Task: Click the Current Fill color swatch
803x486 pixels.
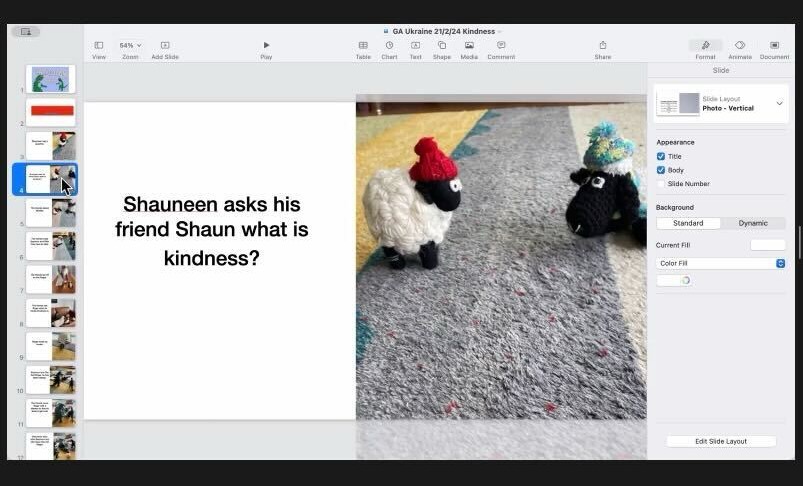Action: tap(767, 245)
